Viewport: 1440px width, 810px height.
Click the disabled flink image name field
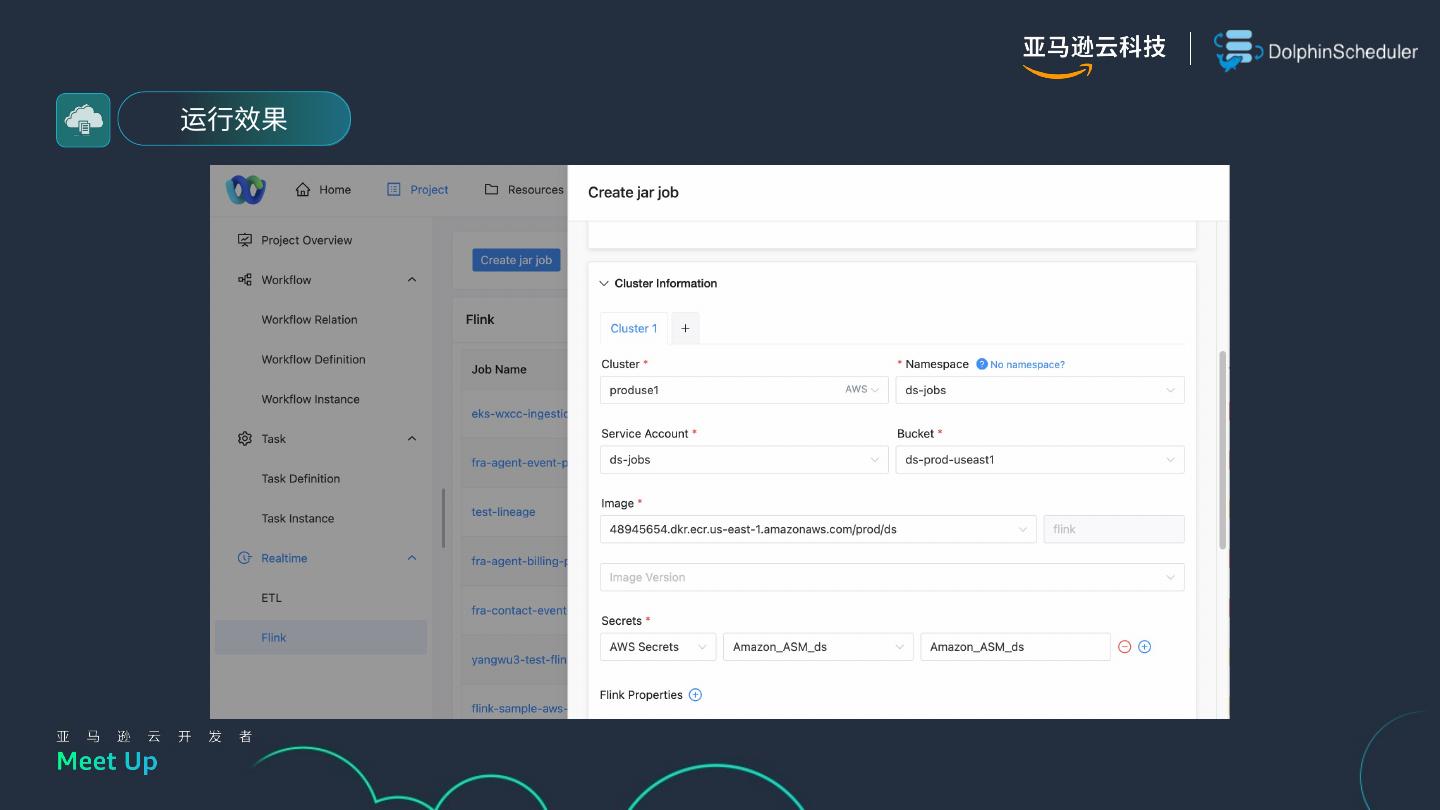[1114, 529]
